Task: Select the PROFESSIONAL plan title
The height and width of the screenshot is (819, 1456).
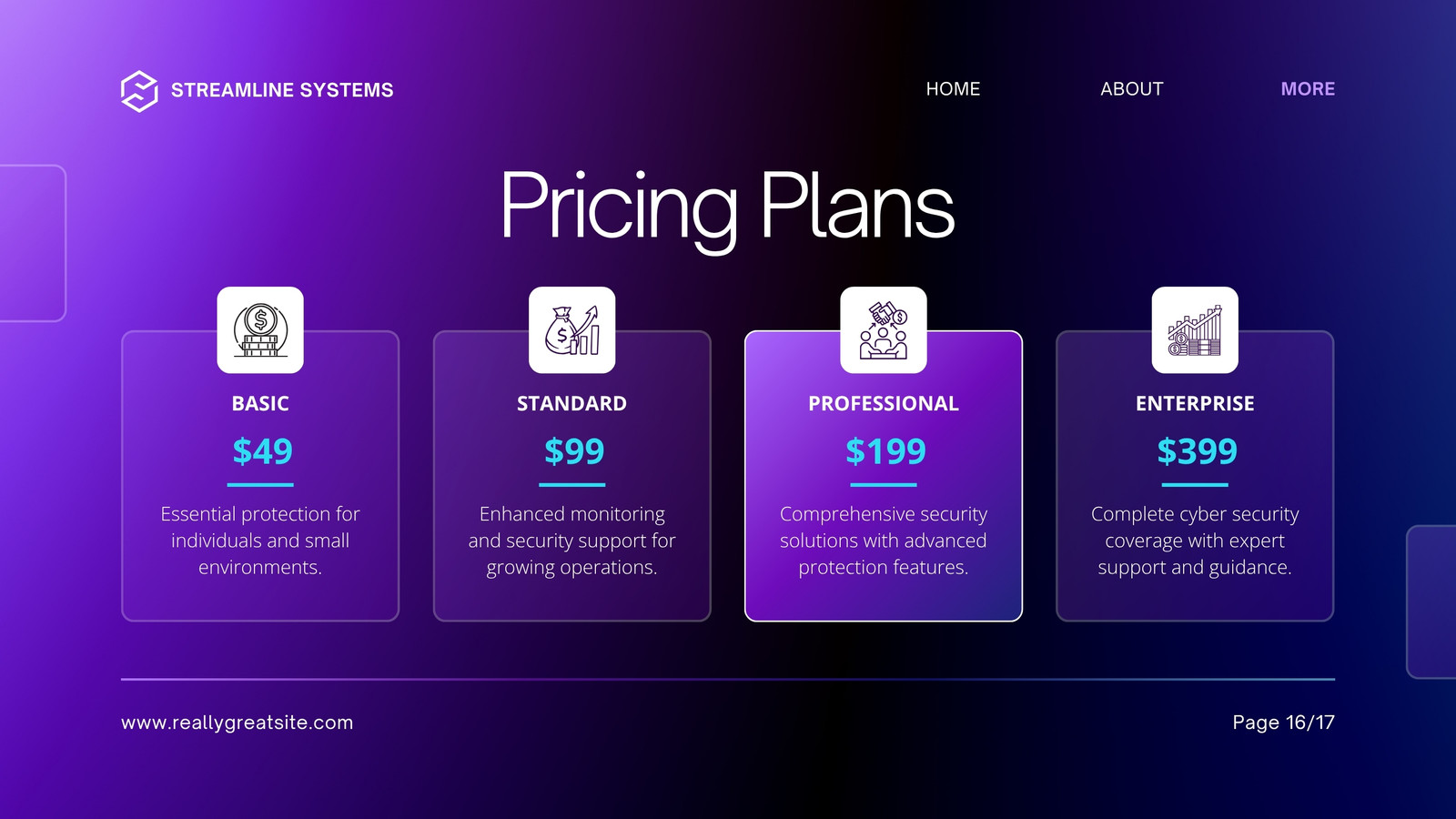Action: (884, 404)
